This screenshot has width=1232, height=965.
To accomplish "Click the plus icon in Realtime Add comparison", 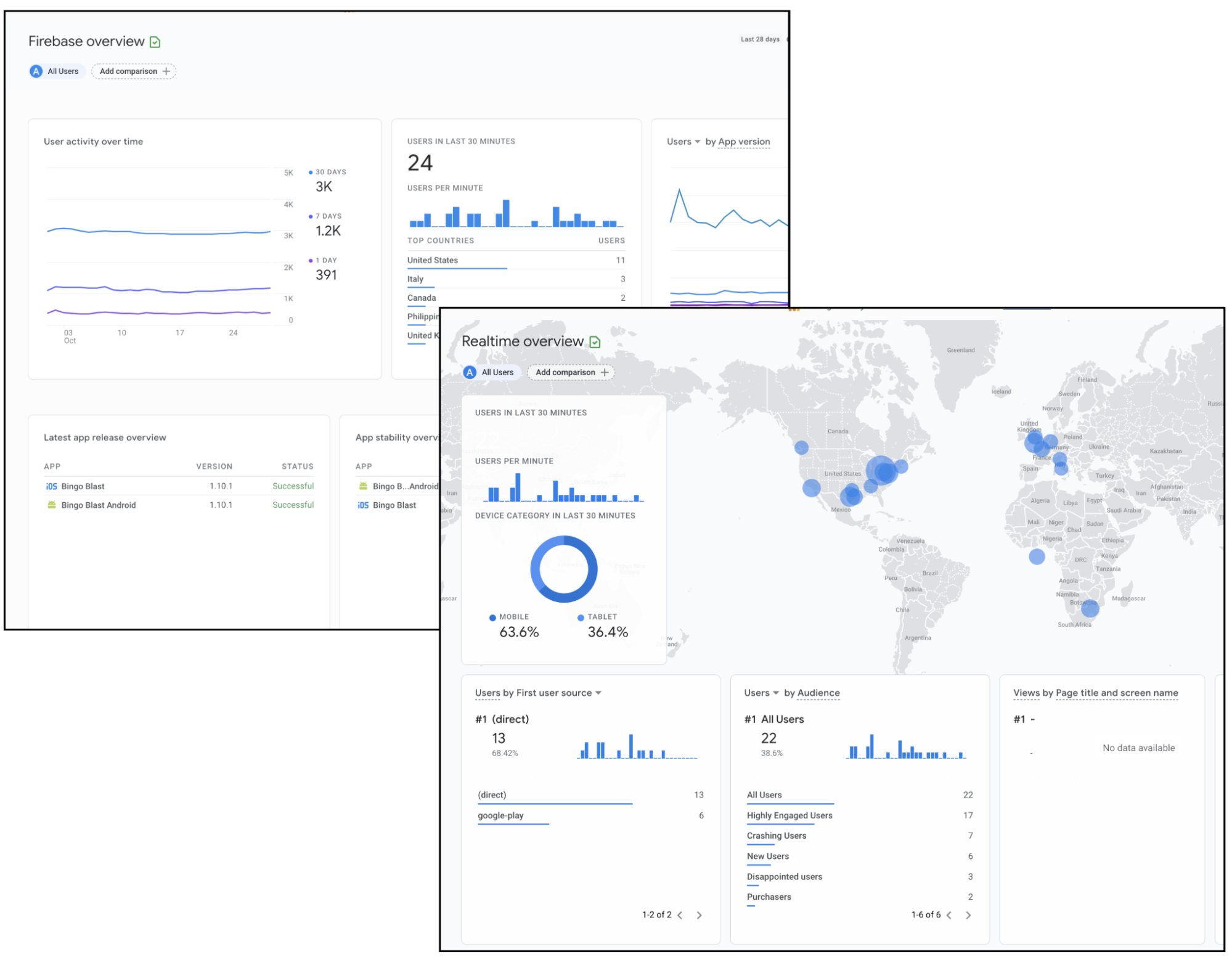I will [605, 373].
